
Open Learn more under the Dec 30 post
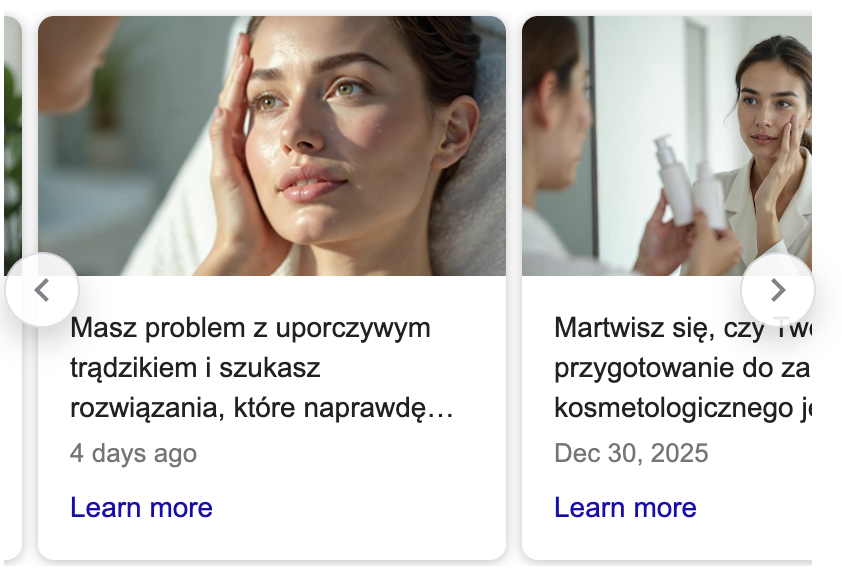tap(625, 507)
